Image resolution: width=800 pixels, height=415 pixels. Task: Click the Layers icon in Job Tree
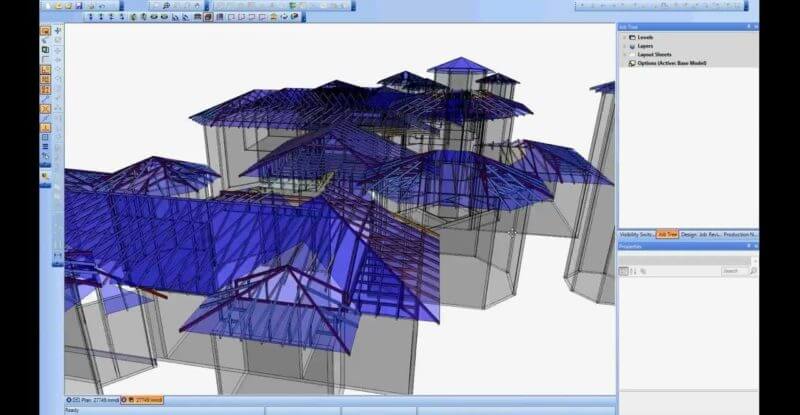tap(632, 46)
